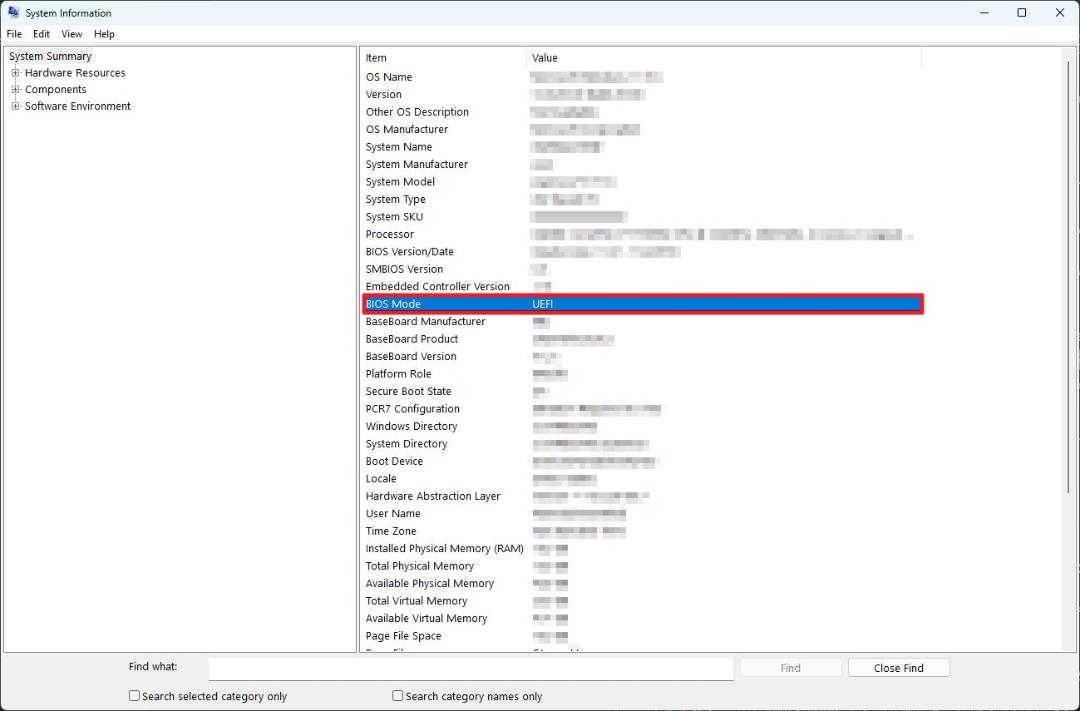Expand the Hardware Resources node

point(15,73)
